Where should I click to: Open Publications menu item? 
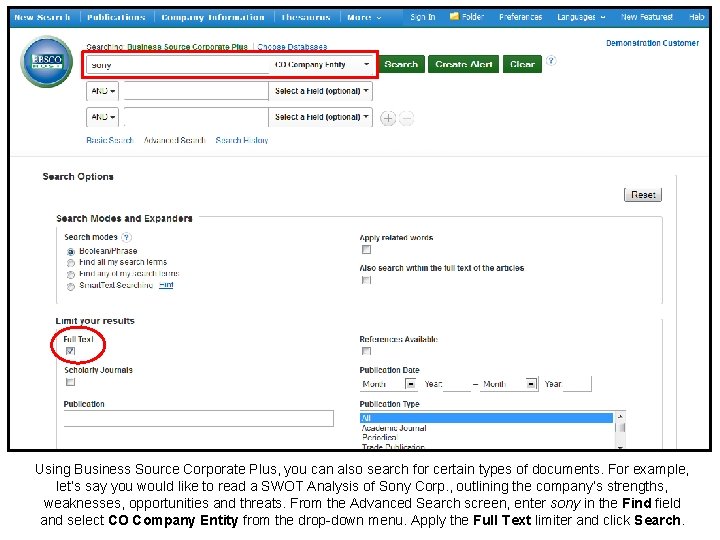pos(116,17)
